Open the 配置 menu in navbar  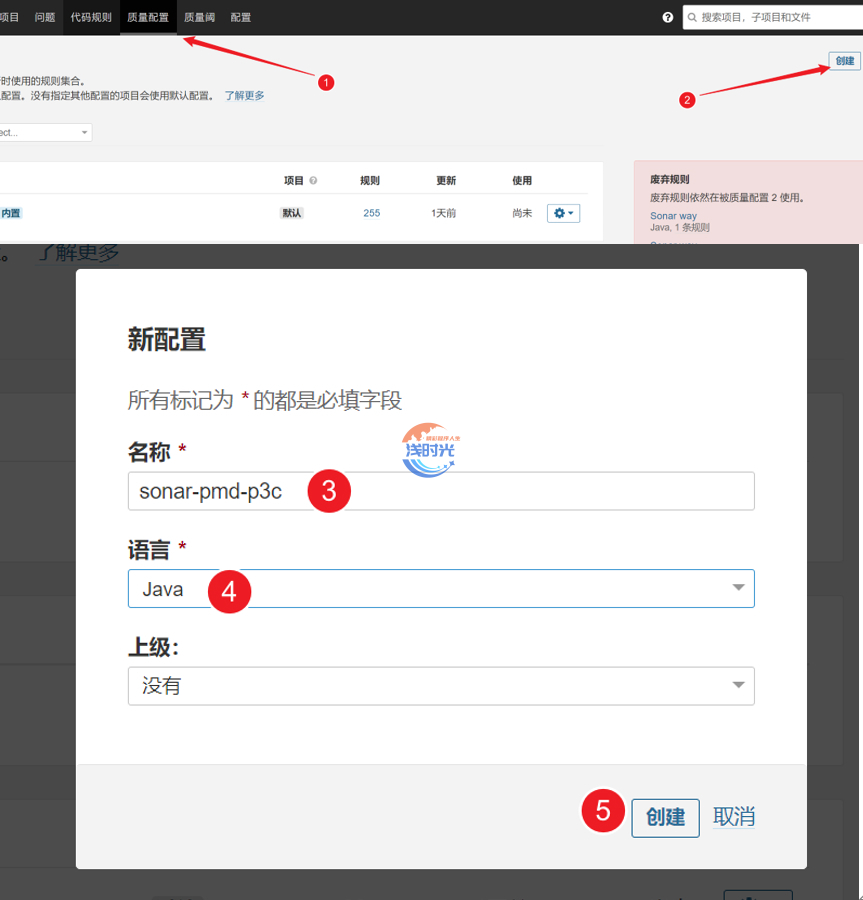pos(241,17)
